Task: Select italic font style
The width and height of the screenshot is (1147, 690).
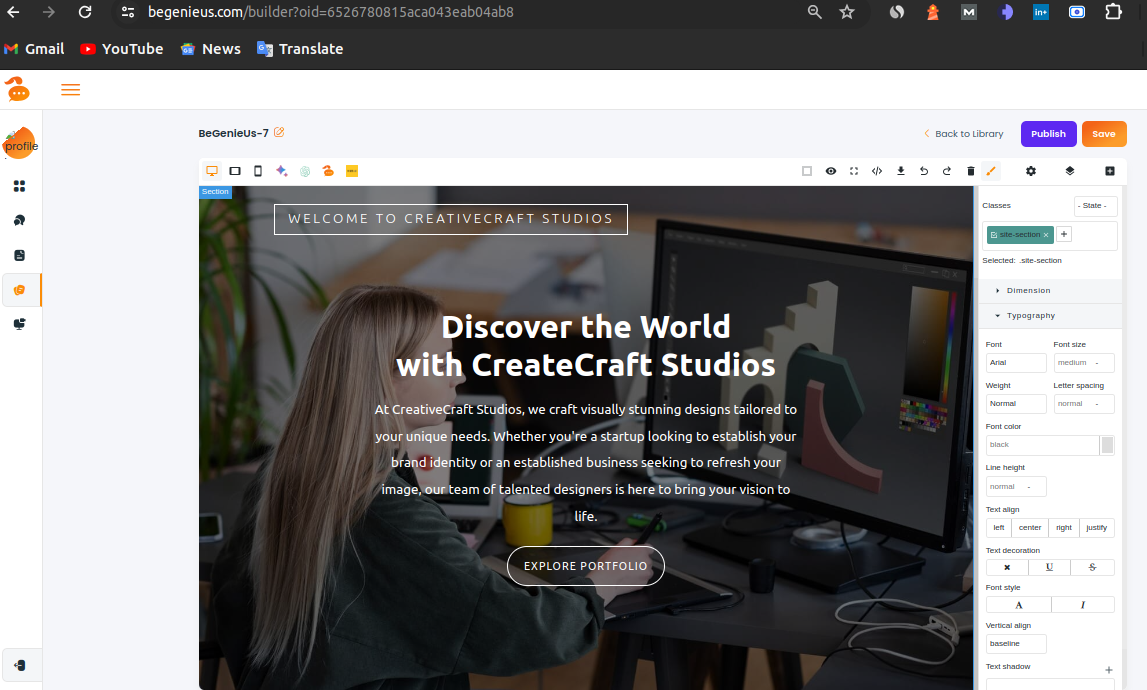Action: (x=1082, y=605)
